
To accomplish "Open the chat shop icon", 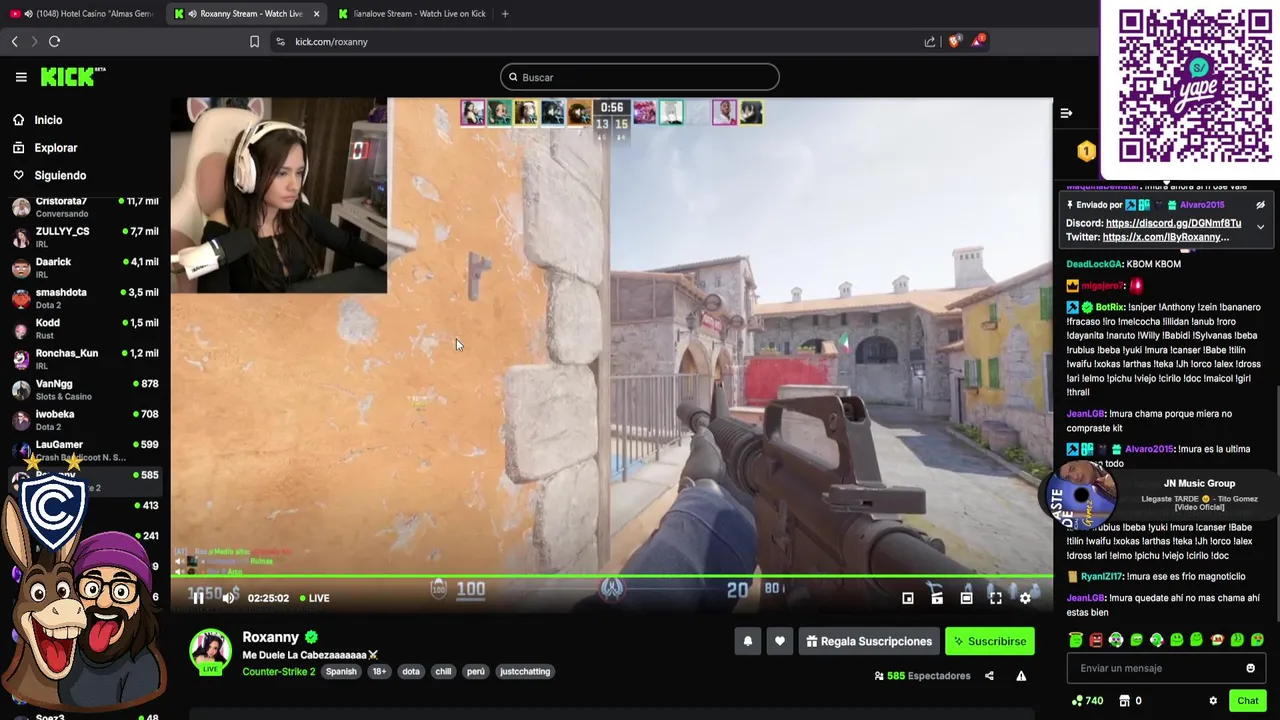I will point(1124,701).
